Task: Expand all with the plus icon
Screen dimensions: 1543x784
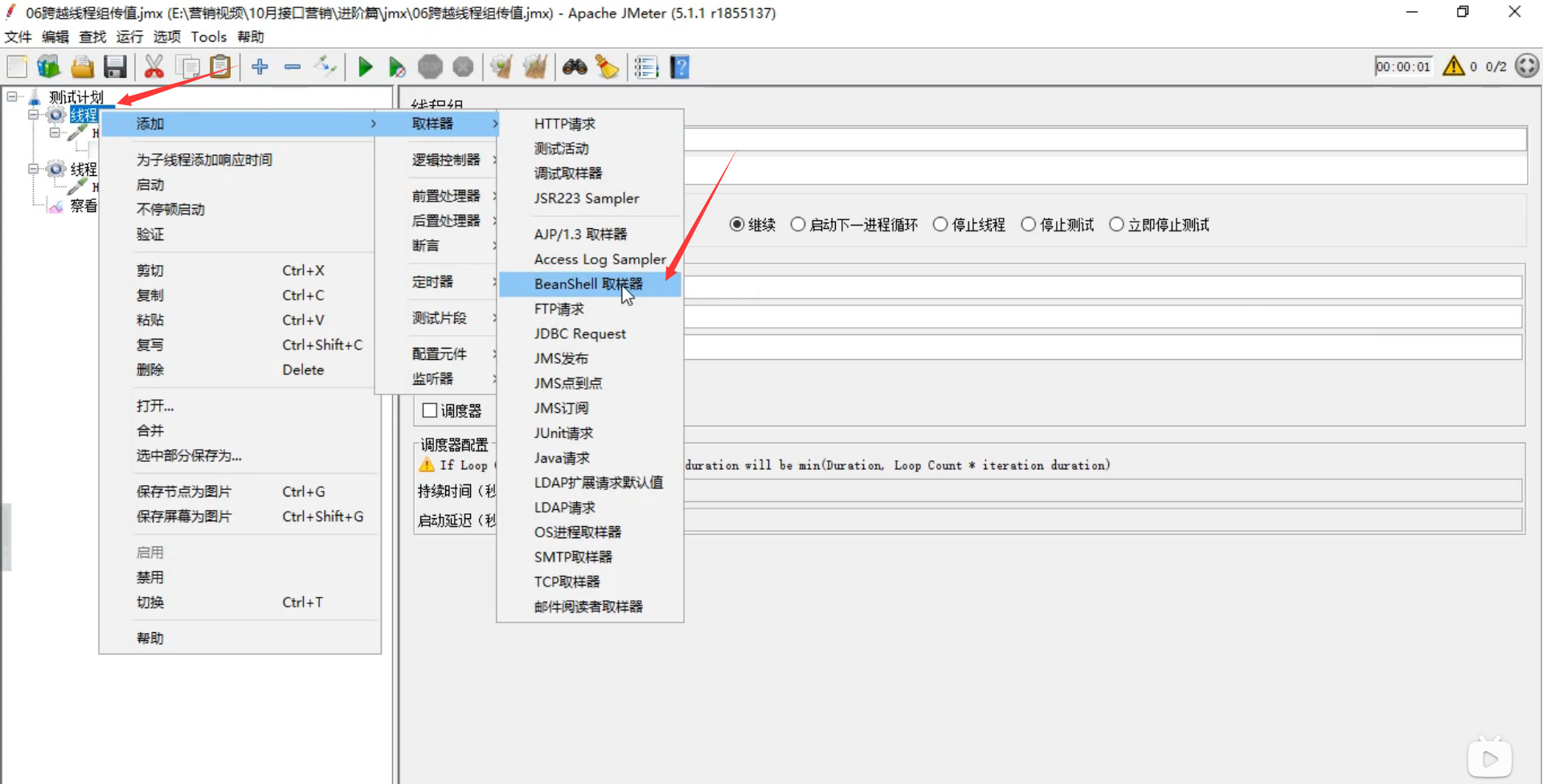Action: 260,67
